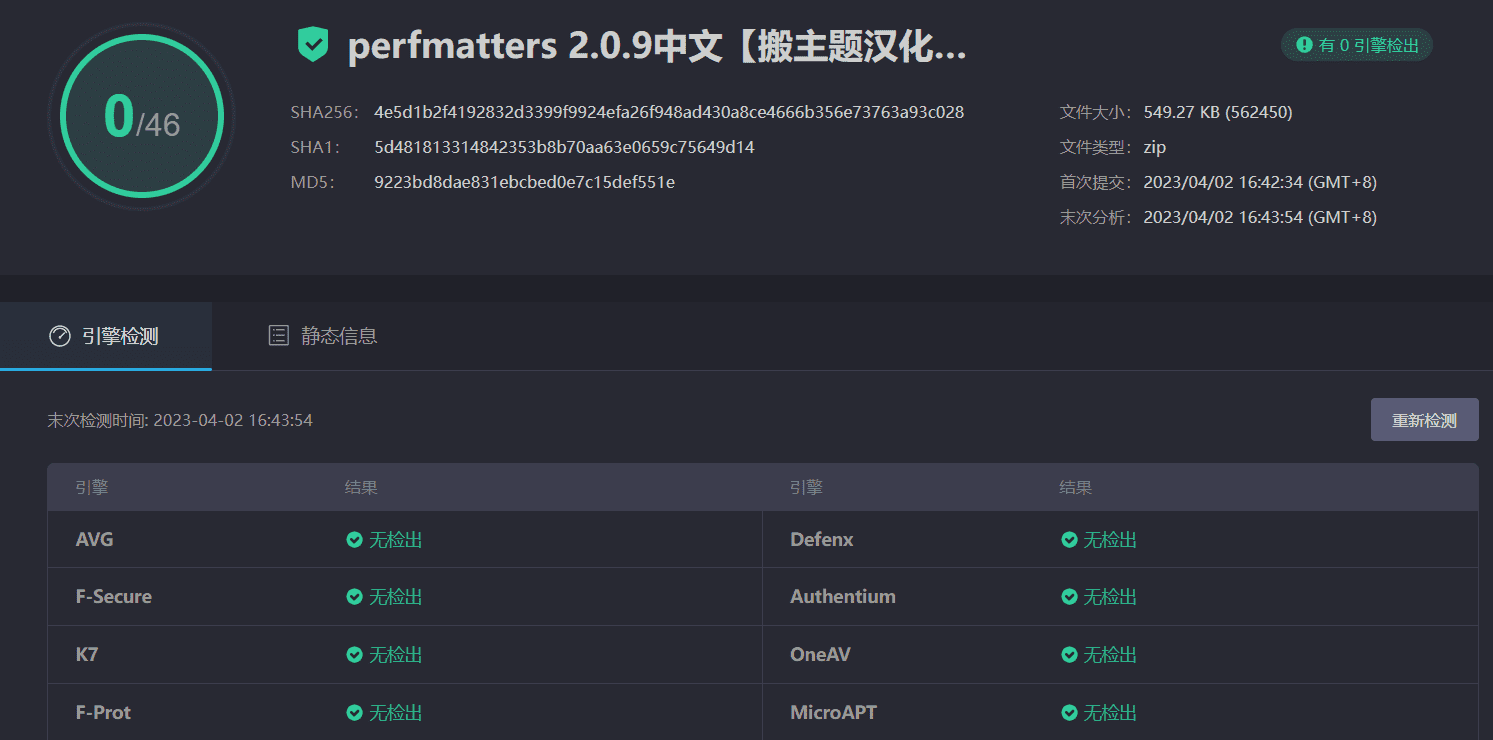
Task: Click the green check icon in the AVG row
Action: pos(354,540)
